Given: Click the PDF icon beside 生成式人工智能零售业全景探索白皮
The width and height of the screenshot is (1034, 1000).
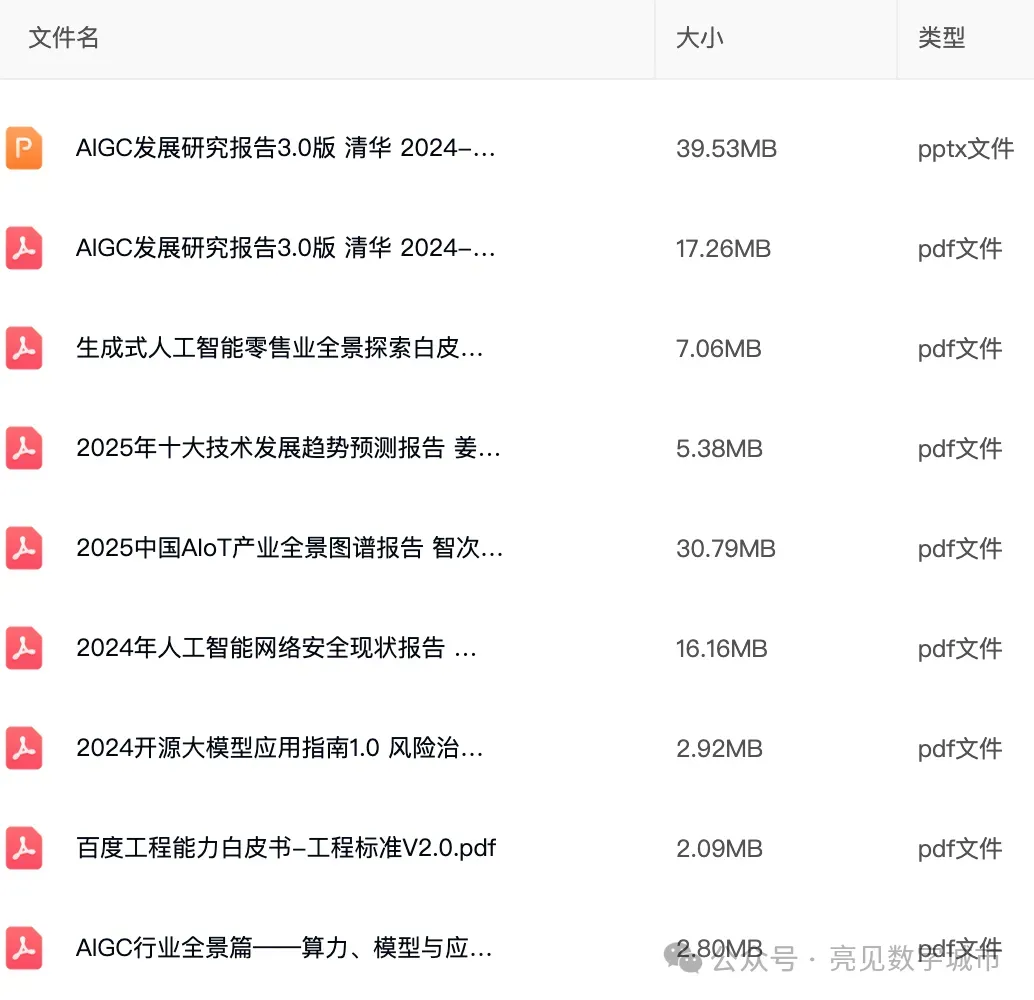Looking at the screenshot, I should click(x=24, y=348).
